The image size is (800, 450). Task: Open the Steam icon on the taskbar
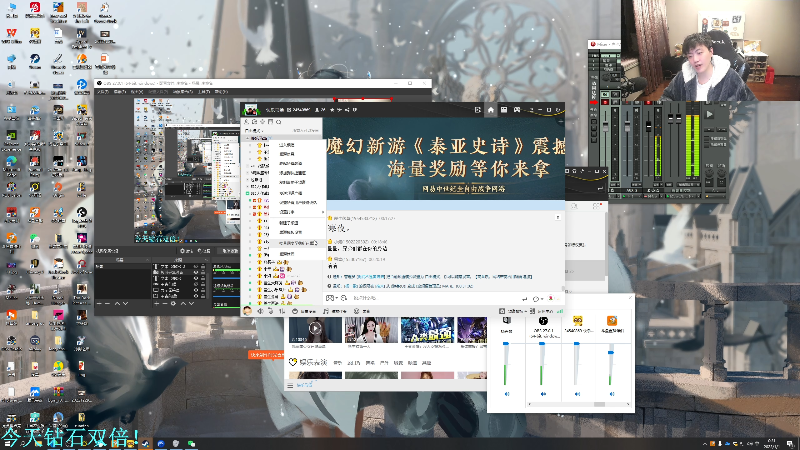(x=145, y=444)
